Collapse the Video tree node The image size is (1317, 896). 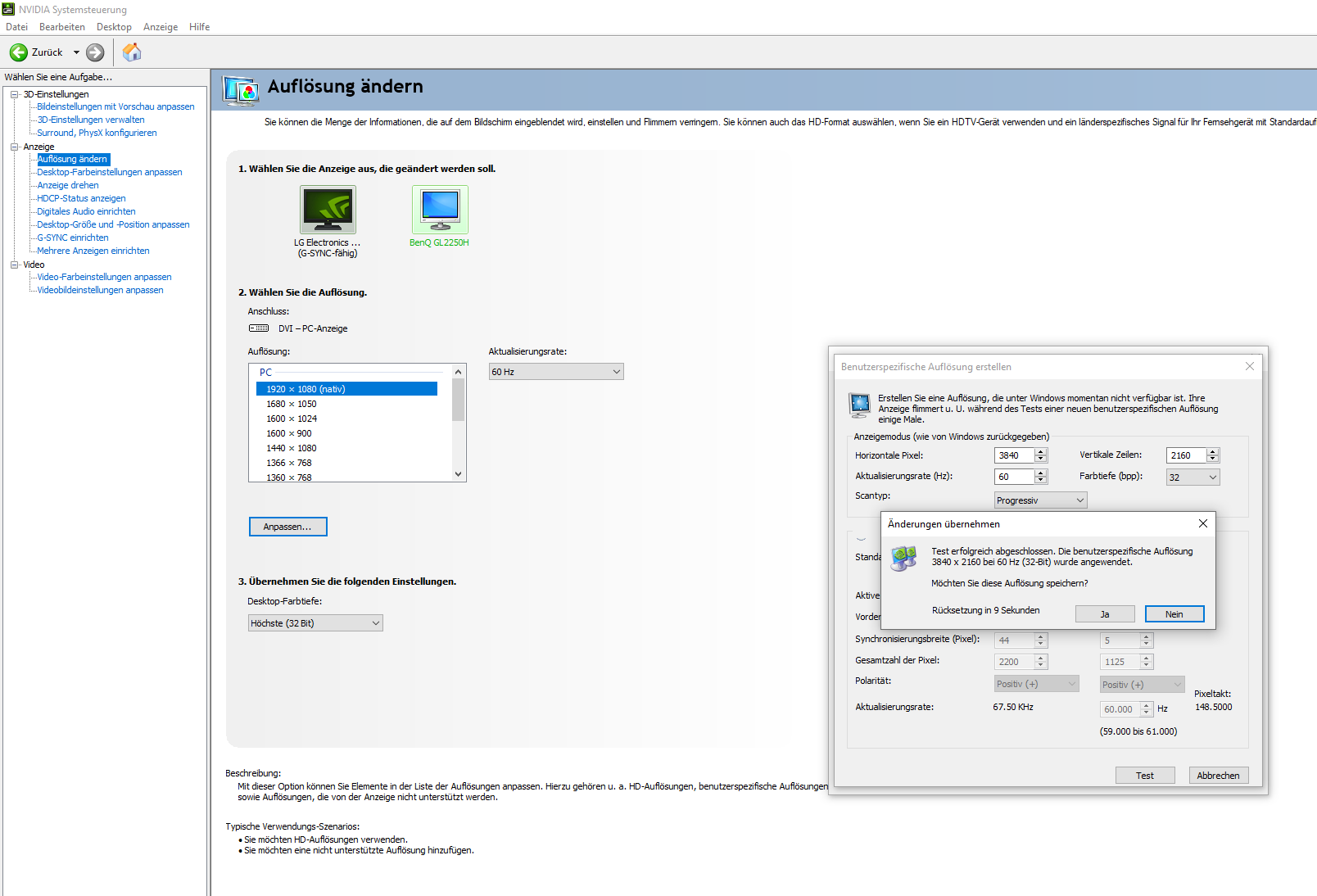[x=14, y=265]
